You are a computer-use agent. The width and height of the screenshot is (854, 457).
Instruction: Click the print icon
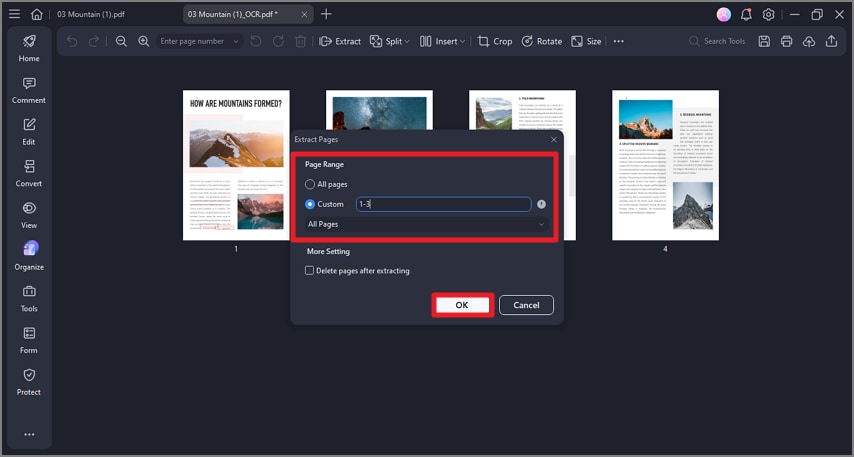[x=786, y=41]
